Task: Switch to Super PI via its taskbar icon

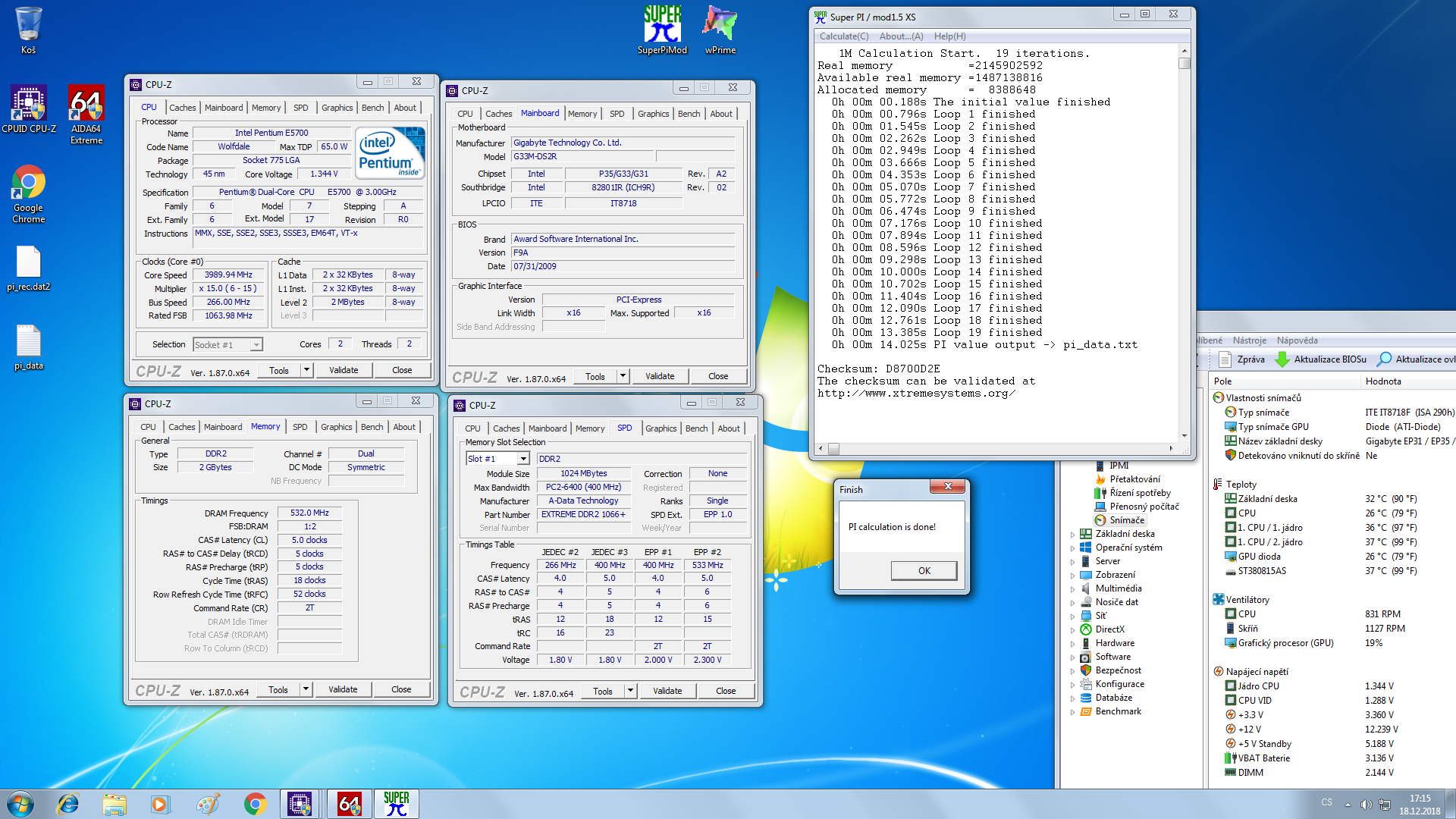Action: click(x=396, y=804)
